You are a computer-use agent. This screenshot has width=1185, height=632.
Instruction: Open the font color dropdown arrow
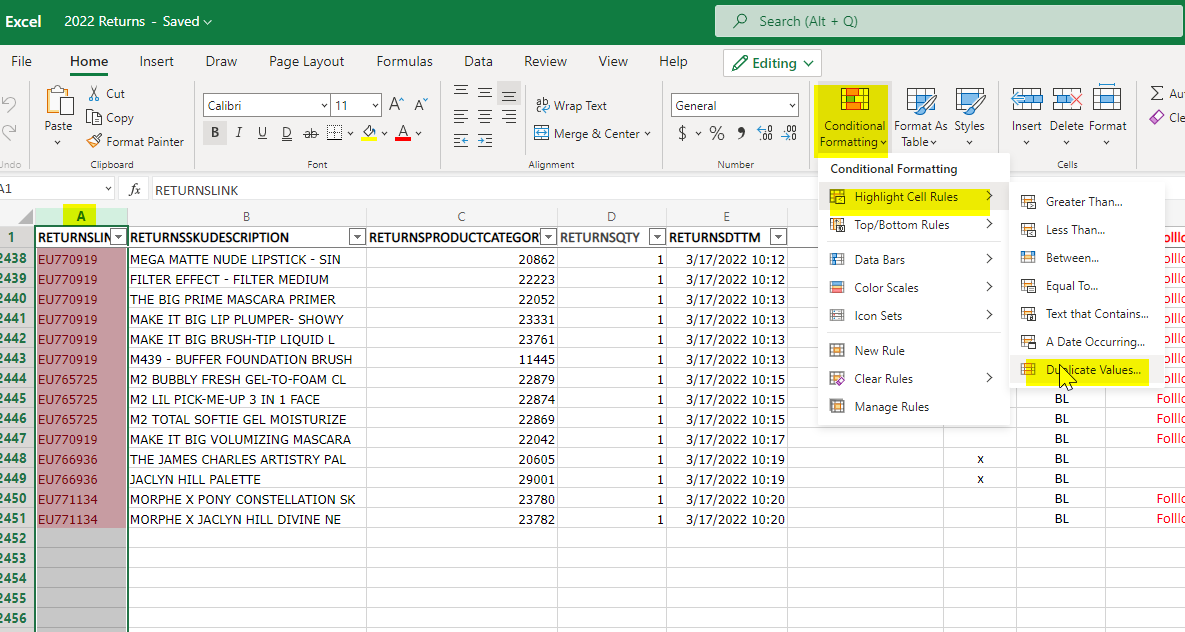pos(419,134)
